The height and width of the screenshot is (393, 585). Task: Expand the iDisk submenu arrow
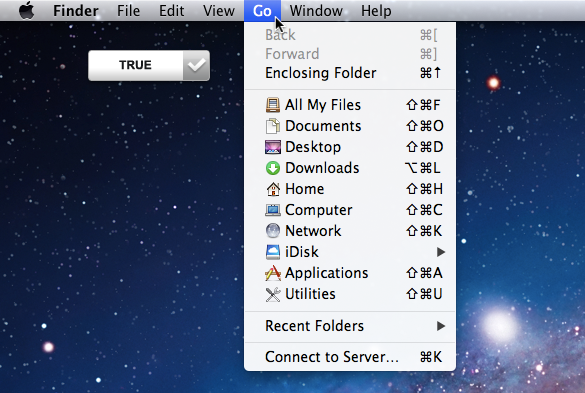(x=441, y=252)
